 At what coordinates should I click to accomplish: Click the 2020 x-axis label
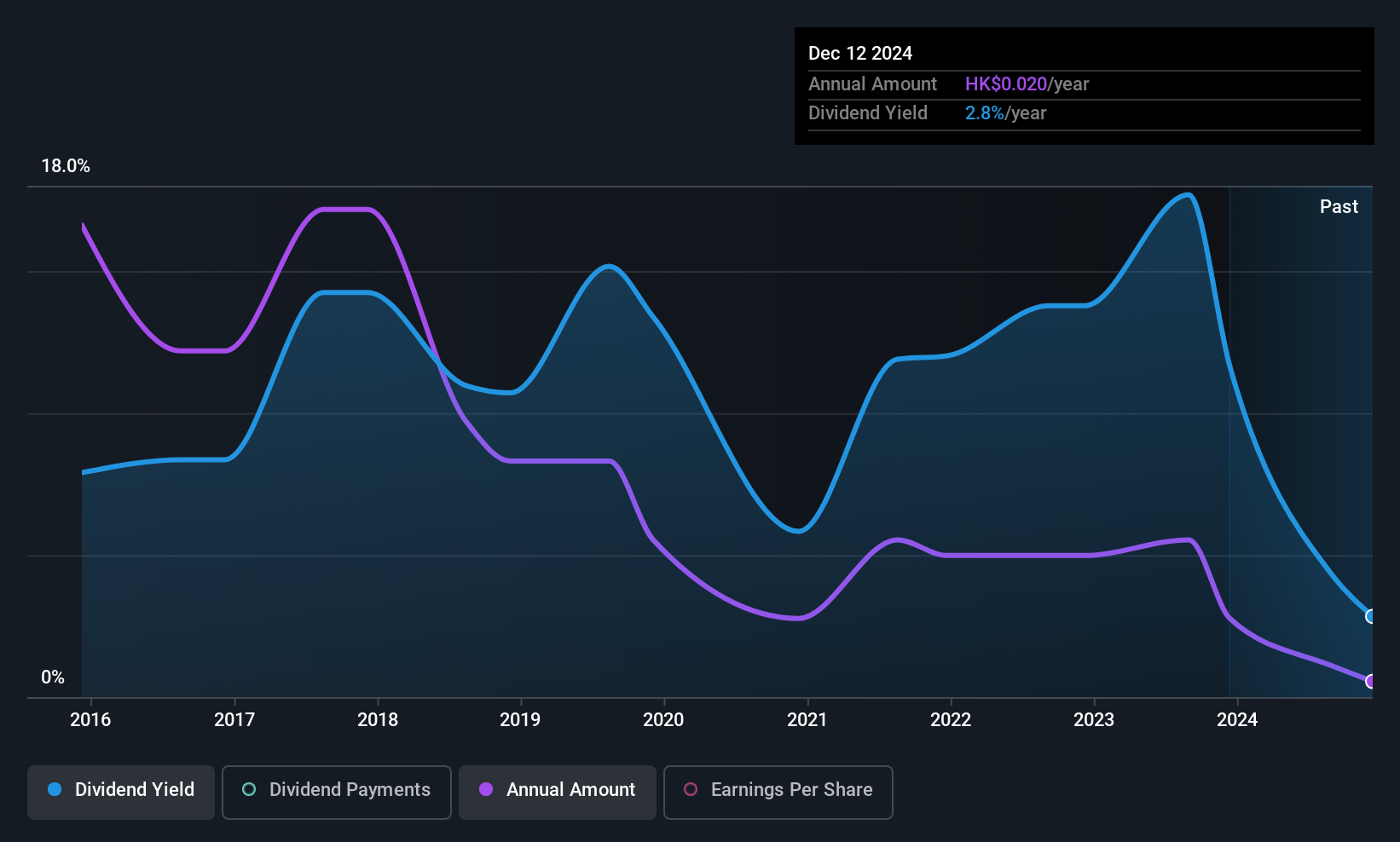(663, 720)
